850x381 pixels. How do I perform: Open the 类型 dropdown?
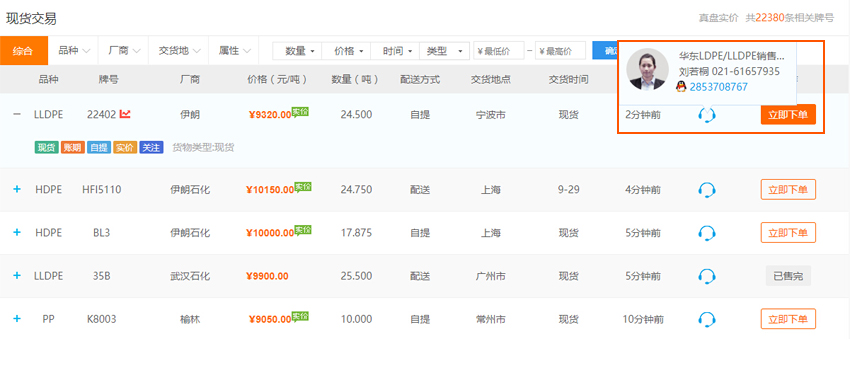(445, 51)
